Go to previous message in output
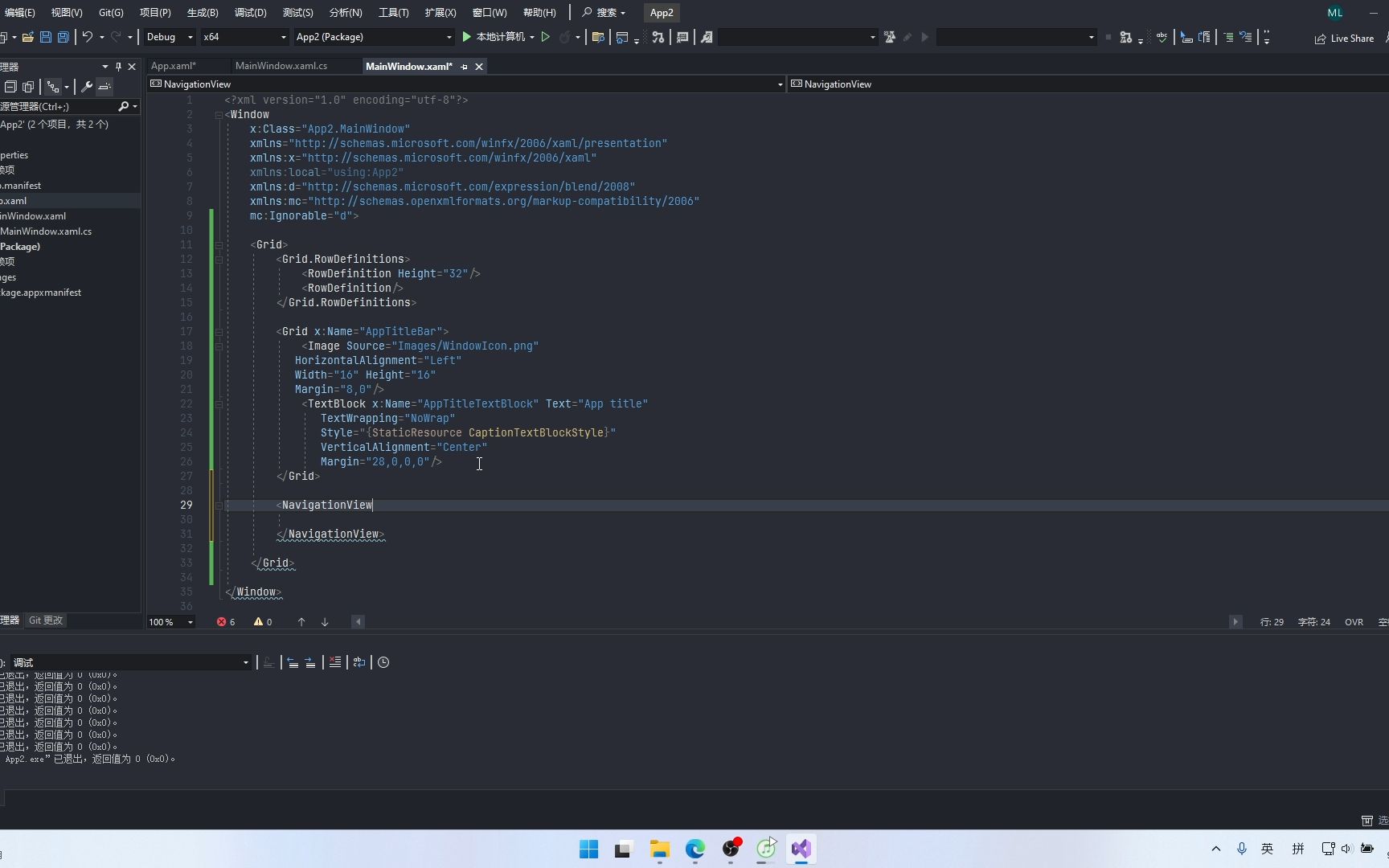 coord(293,662)
